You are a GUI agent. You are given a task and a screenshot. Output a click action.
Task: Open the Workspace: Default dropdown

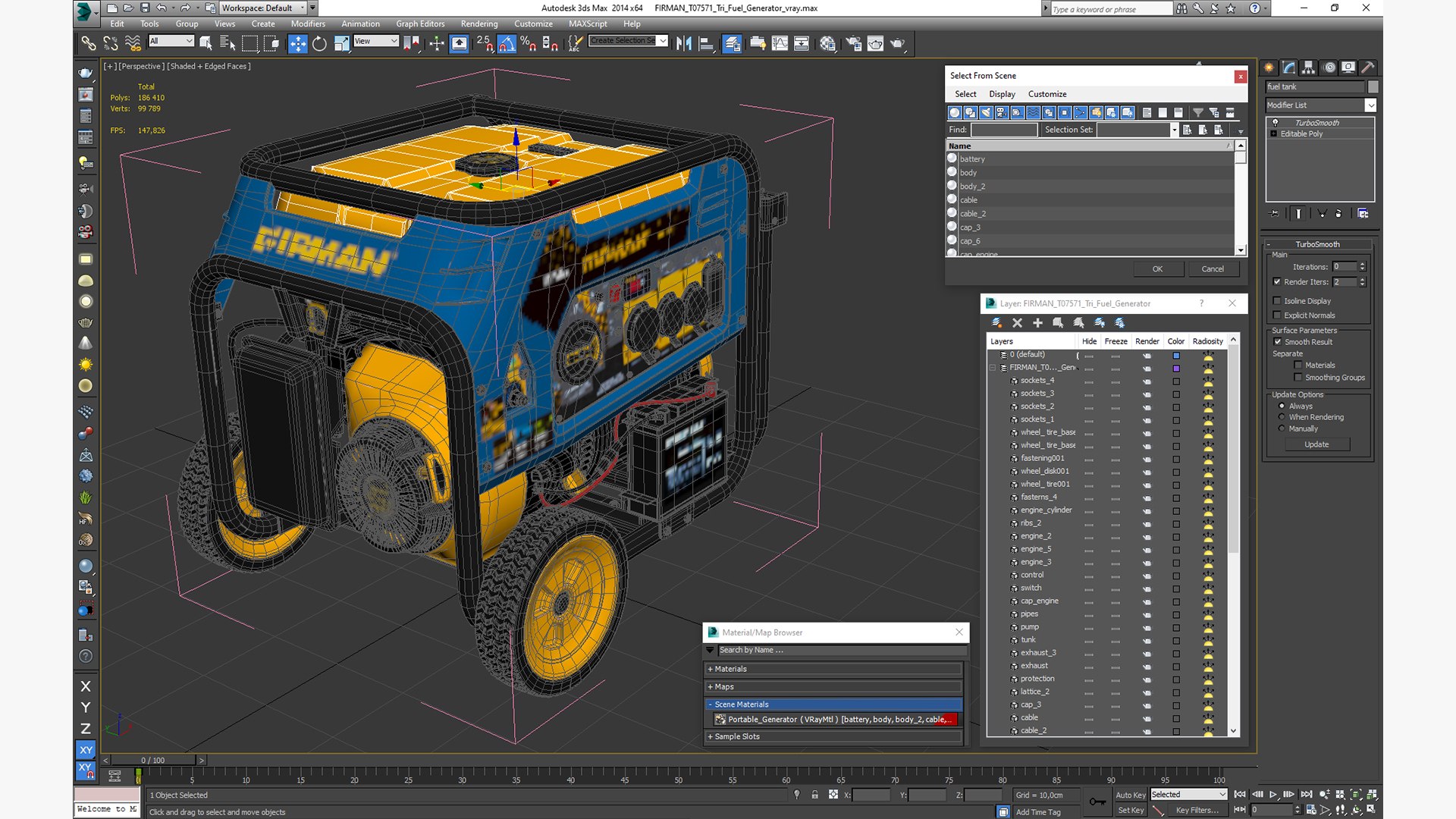[x=263, y=8]
